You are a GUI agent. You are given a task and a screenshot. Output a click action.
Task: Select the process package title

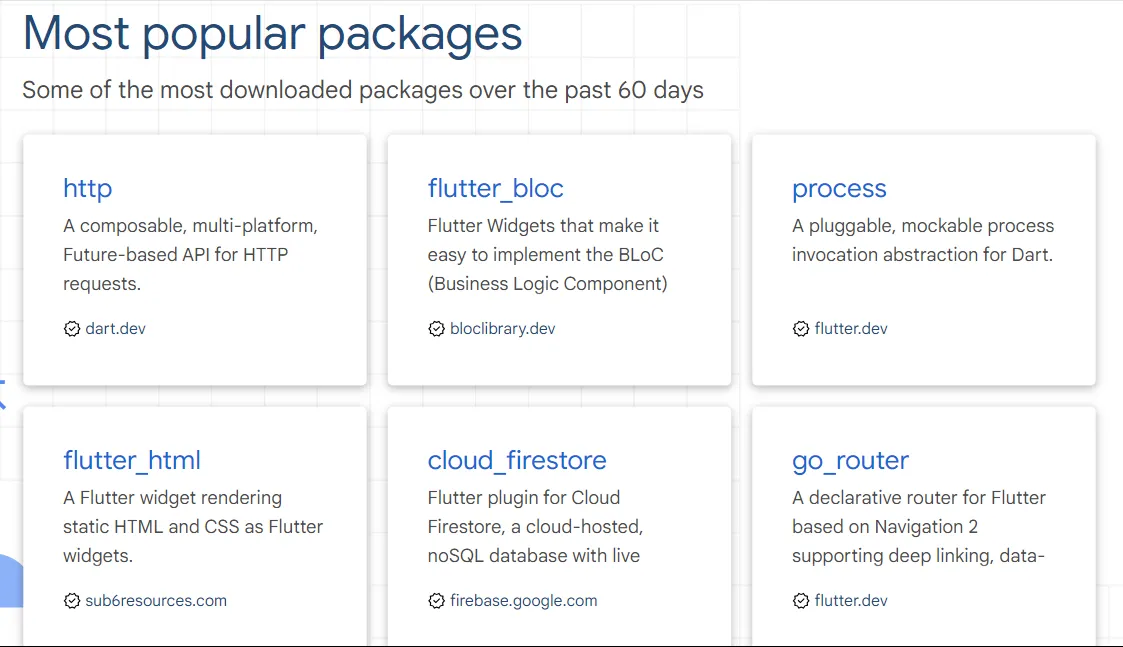click(839, 188)
